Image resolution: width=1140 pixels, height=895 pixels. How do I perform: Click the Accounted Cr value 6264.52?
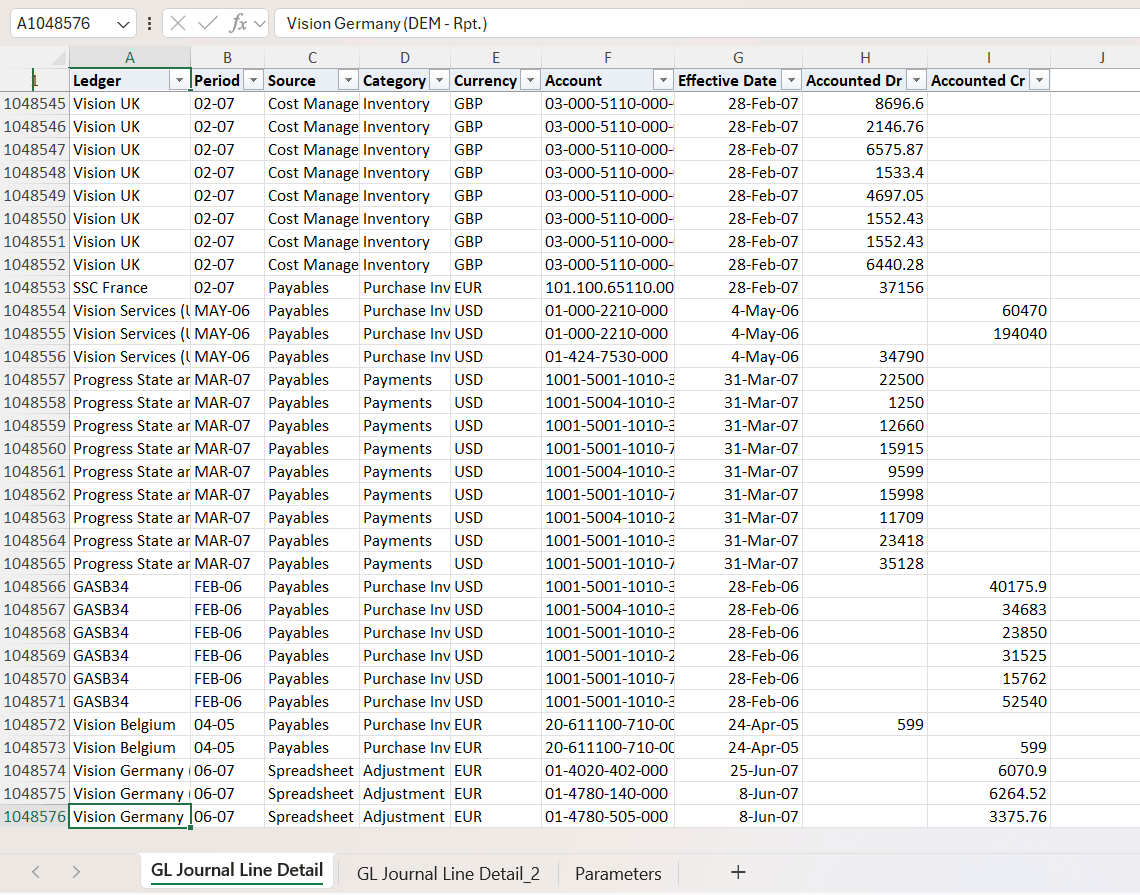[989, 794]
